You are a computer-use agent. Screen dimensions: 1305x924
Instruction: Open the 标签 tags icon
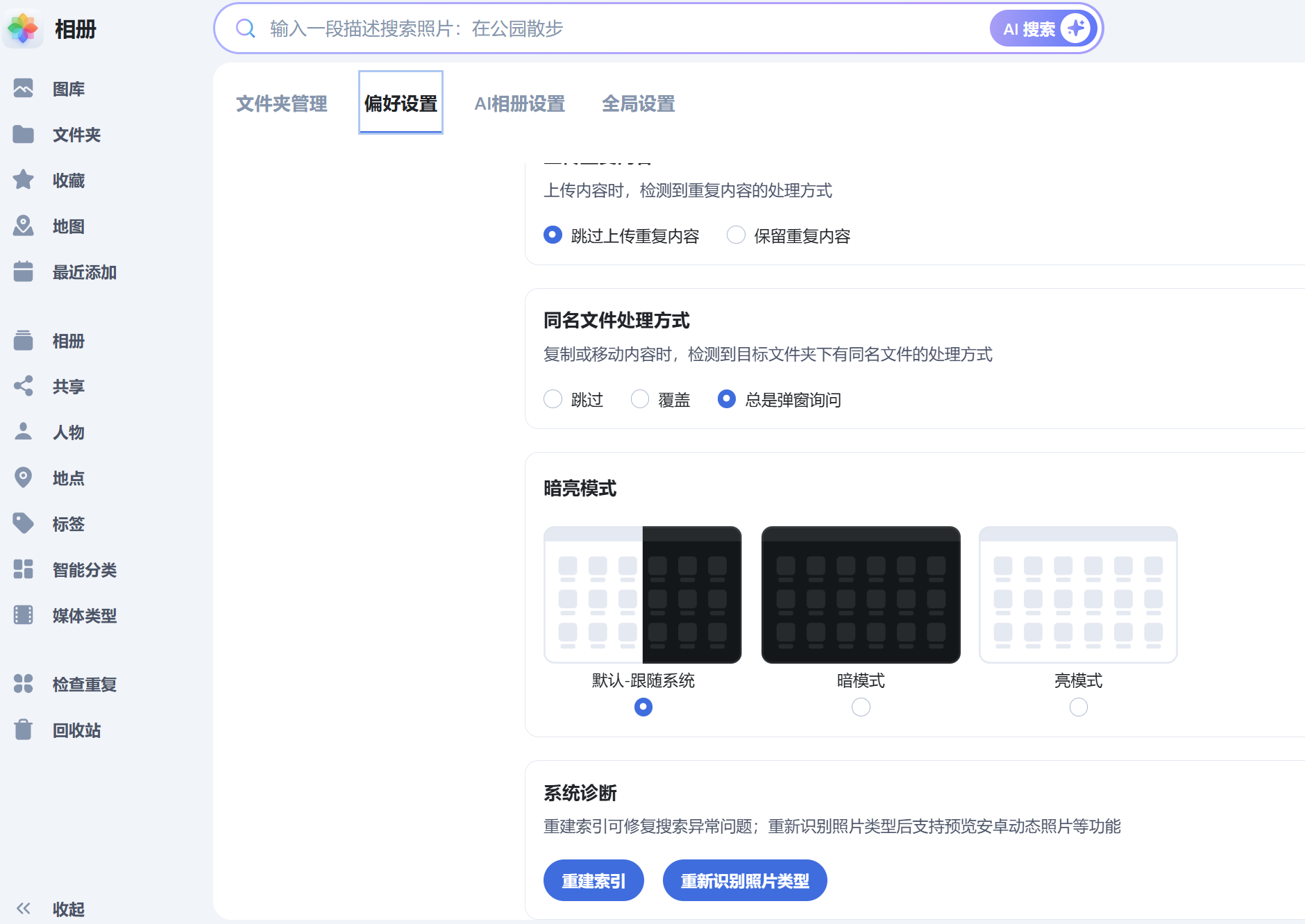pos(23,523)
